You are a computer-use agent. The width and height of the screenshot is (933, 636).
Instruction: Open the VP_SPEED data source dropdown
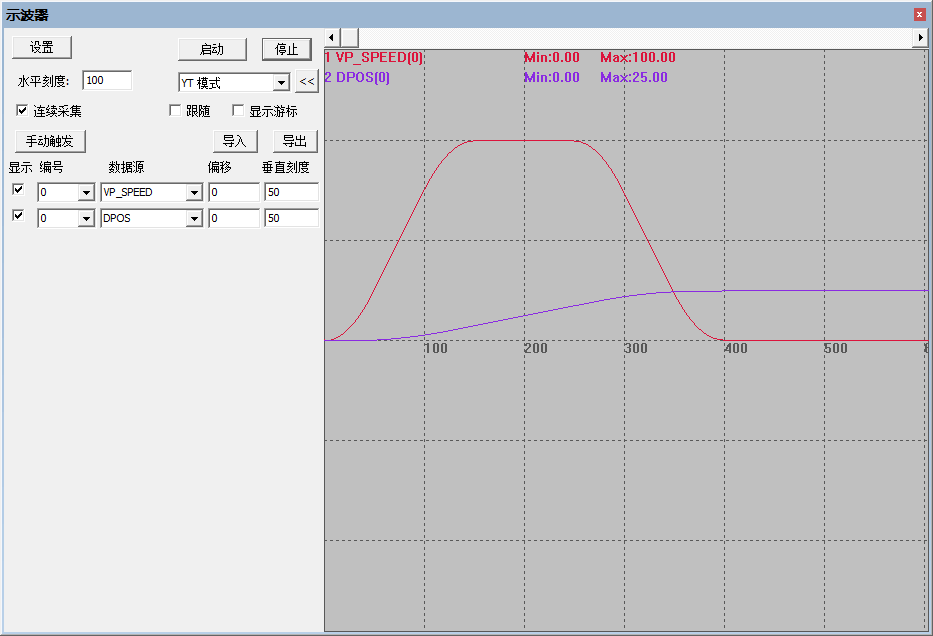click(197, 192)
